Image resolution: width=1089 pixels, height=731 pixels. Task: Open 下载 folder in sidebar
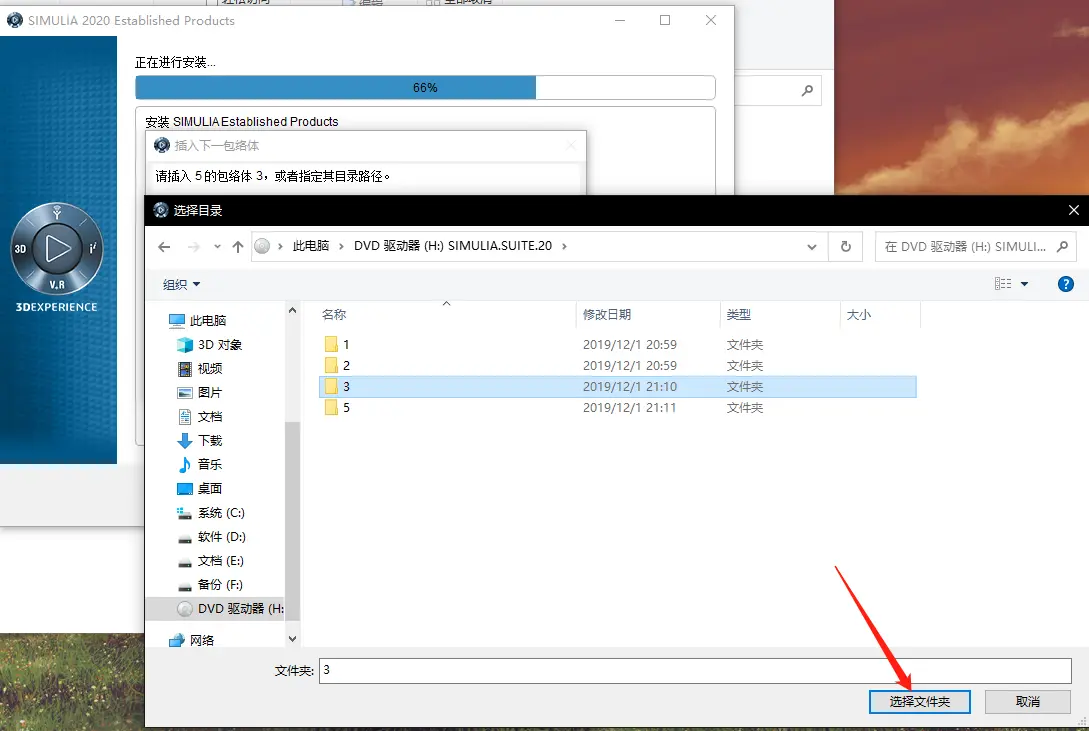[200, 441]
